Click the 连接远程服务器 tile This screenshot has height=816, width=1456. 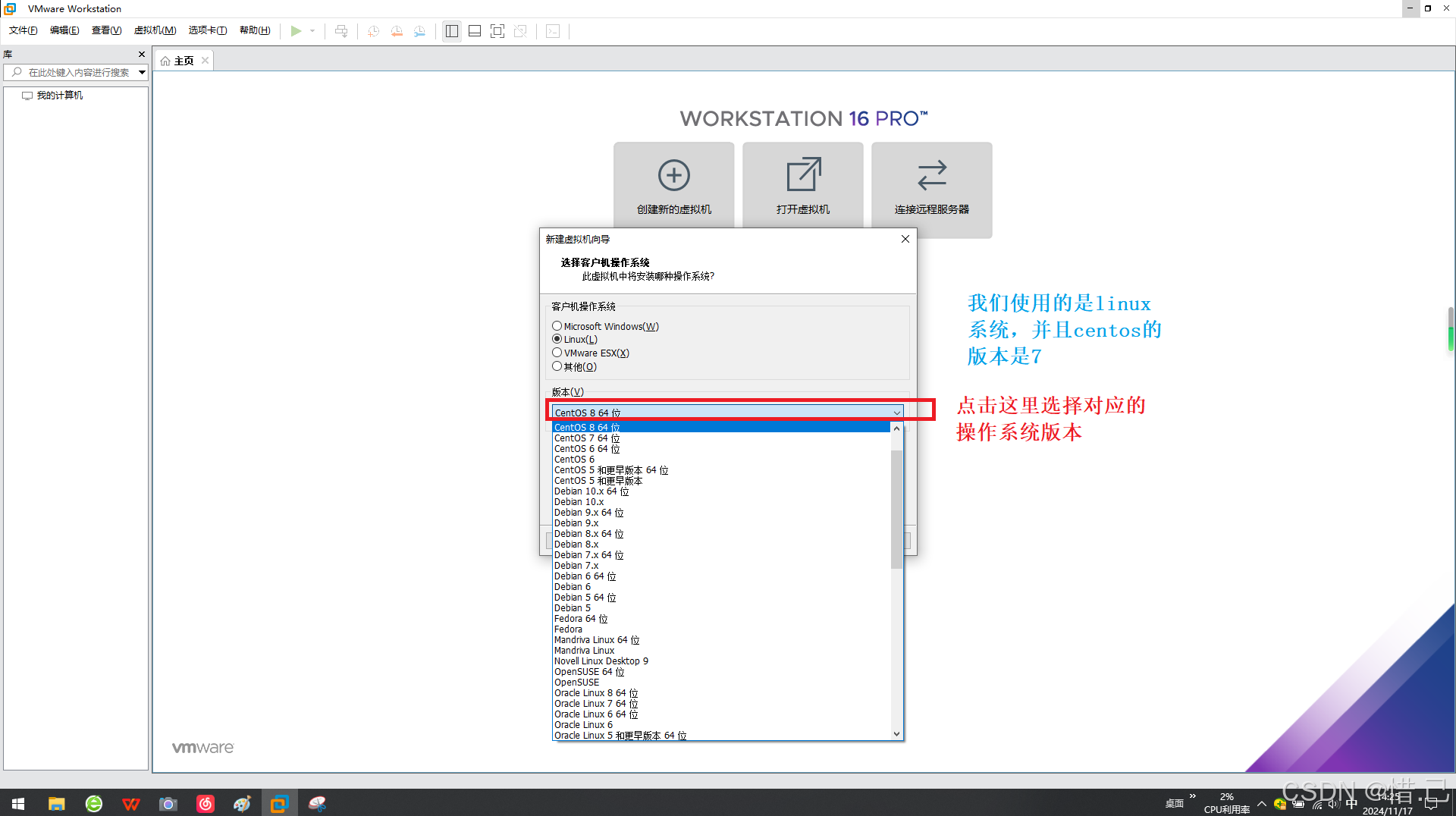[932, 190]
